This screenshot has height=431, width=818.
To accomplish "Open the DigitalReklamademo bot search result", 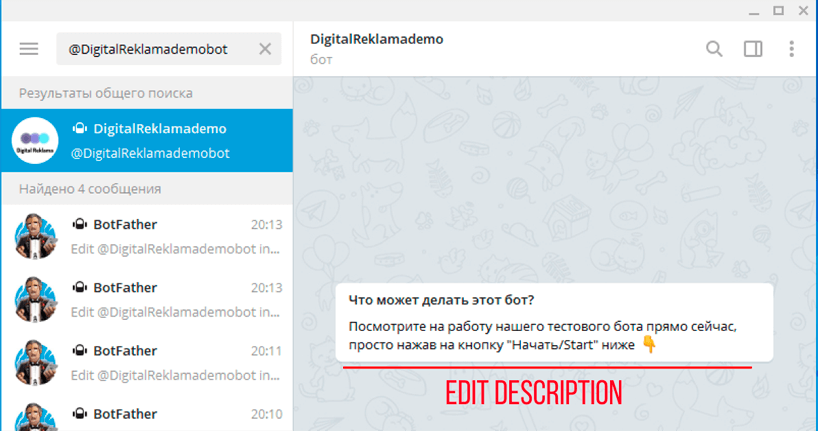I will click(x=147, y=140).
